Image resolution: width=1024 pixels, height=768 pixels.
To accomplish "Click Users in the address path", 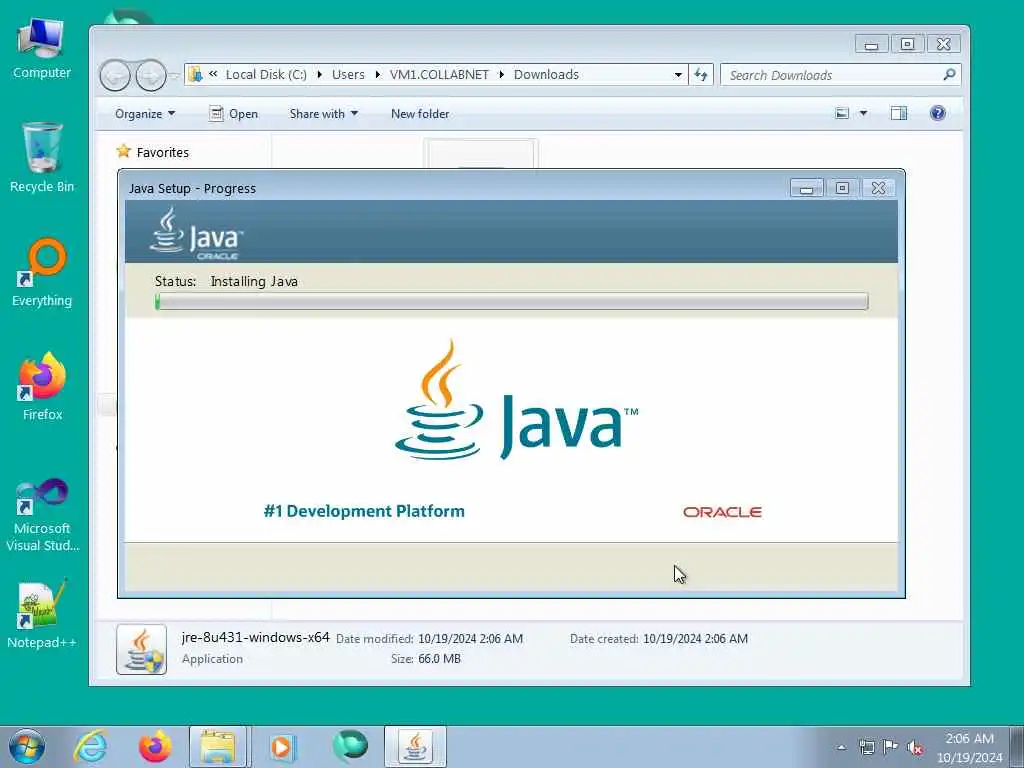I will tap(348, 74).
